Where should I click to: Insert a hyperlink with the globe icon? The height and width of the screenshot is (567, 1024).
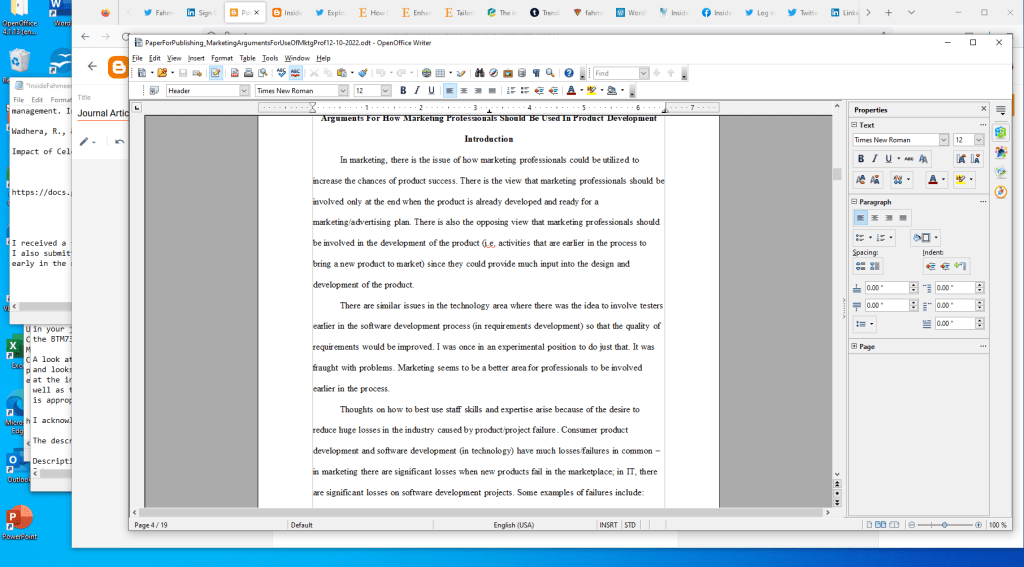(x=426, y=73)
